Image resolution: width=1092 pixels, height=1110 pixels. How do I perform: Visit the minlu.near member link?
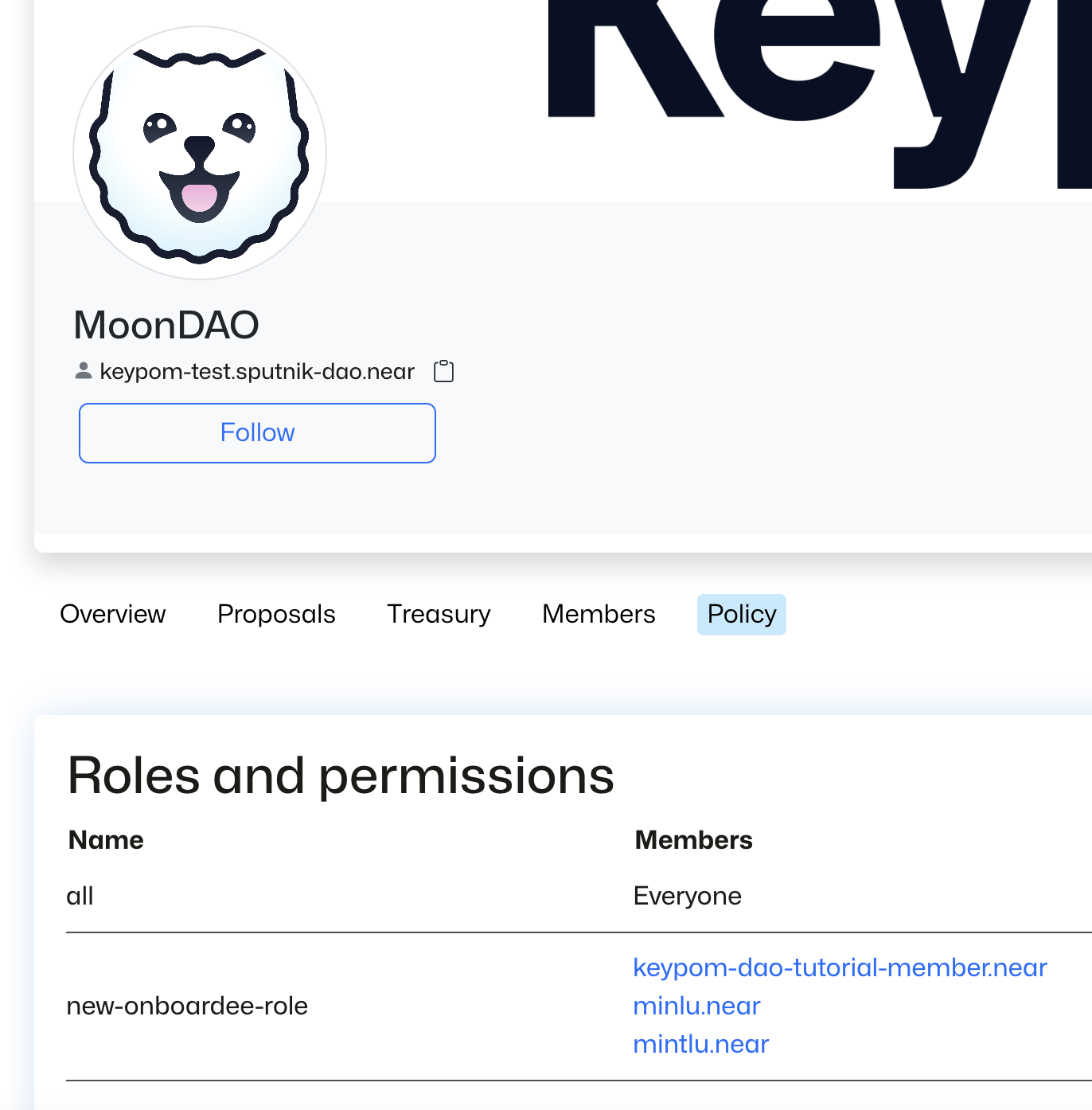click(696, 1006)
